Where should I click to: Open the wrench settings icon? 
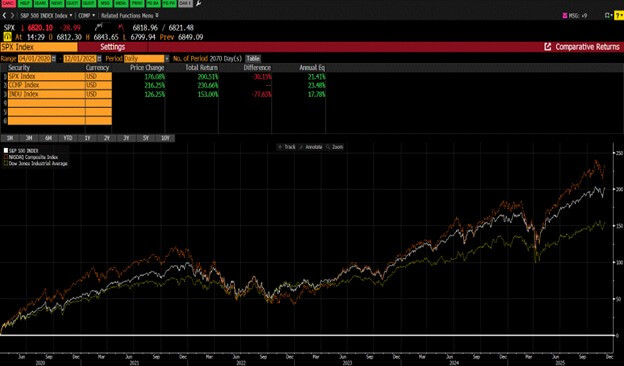click(x=199, y=4)
